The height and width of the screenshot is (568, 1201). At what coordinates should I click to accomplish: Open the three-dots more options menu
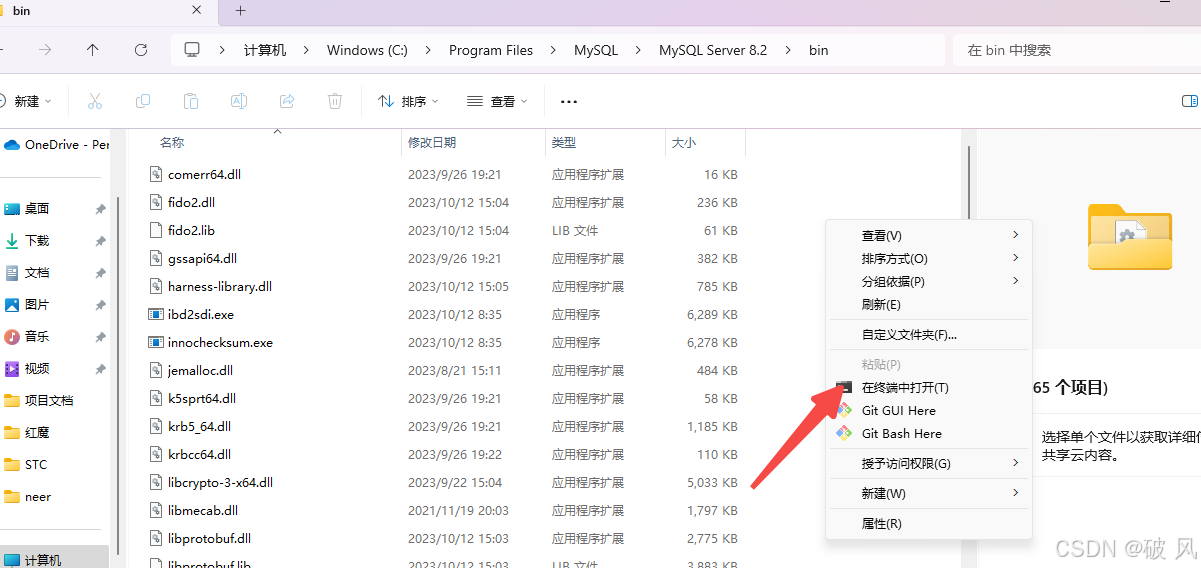(569, 101)
